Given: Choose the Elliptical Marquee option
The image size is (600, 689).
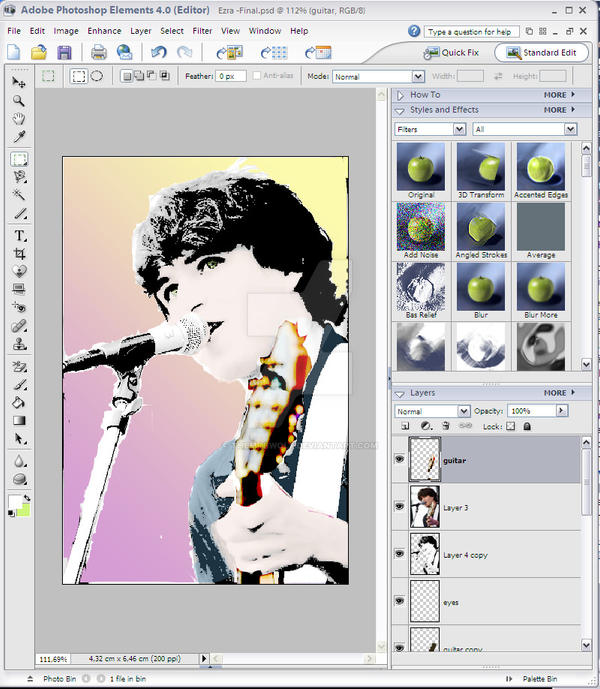Looking at the screenshot, I should coord(97,76).
